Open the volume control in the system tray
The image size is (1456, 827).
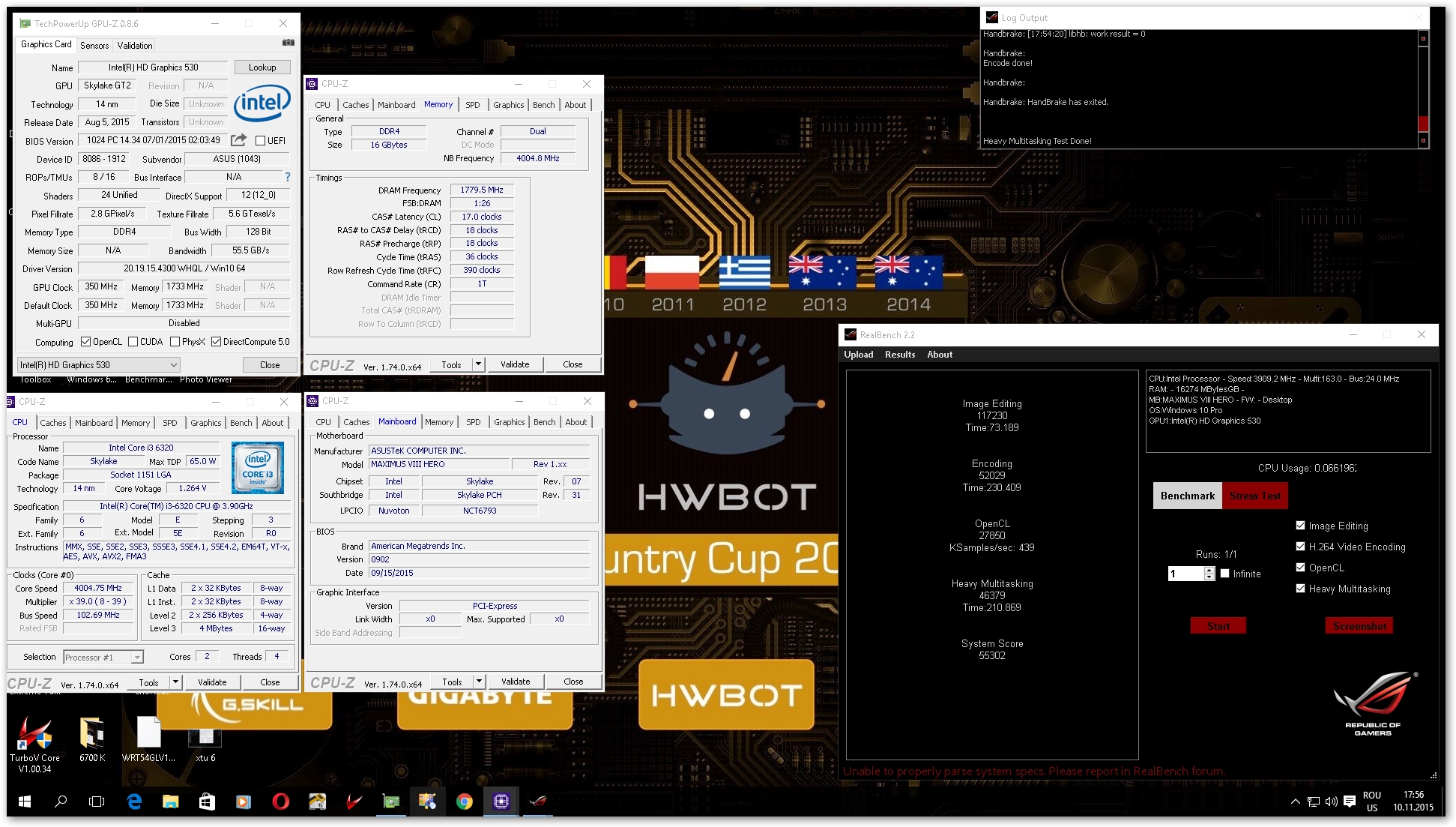click(x=1331, y=802)
